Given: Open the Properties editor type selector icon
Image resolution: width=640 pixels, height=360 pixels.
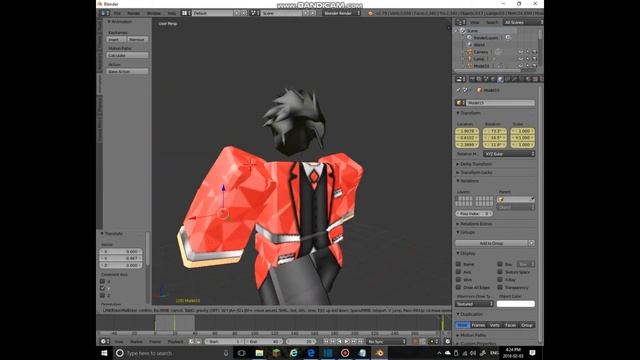Looking at the screenshot, I should tap(460, 79).
